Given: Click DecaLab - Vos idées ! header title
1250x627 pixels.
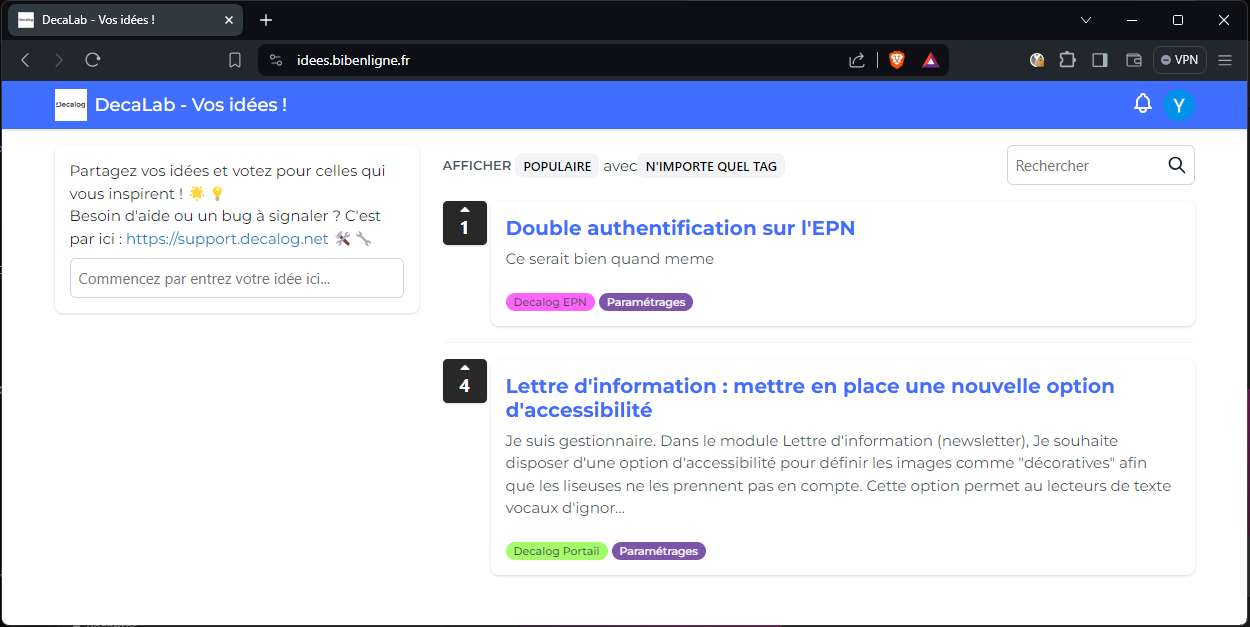Looking at the screenshot, I should (x=191, y=105).
